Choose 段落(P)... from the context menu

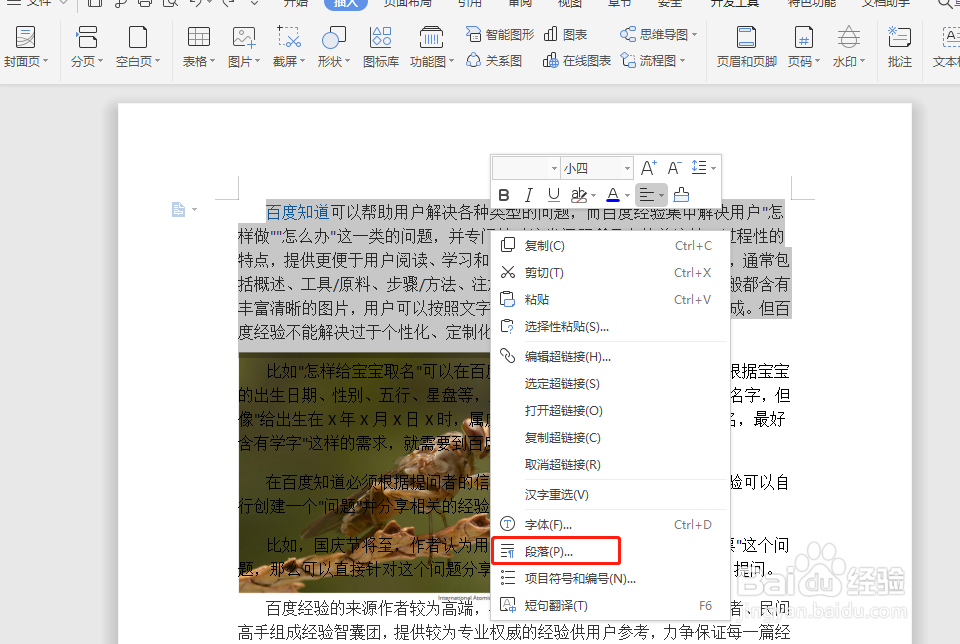click(x=610, y=552)
